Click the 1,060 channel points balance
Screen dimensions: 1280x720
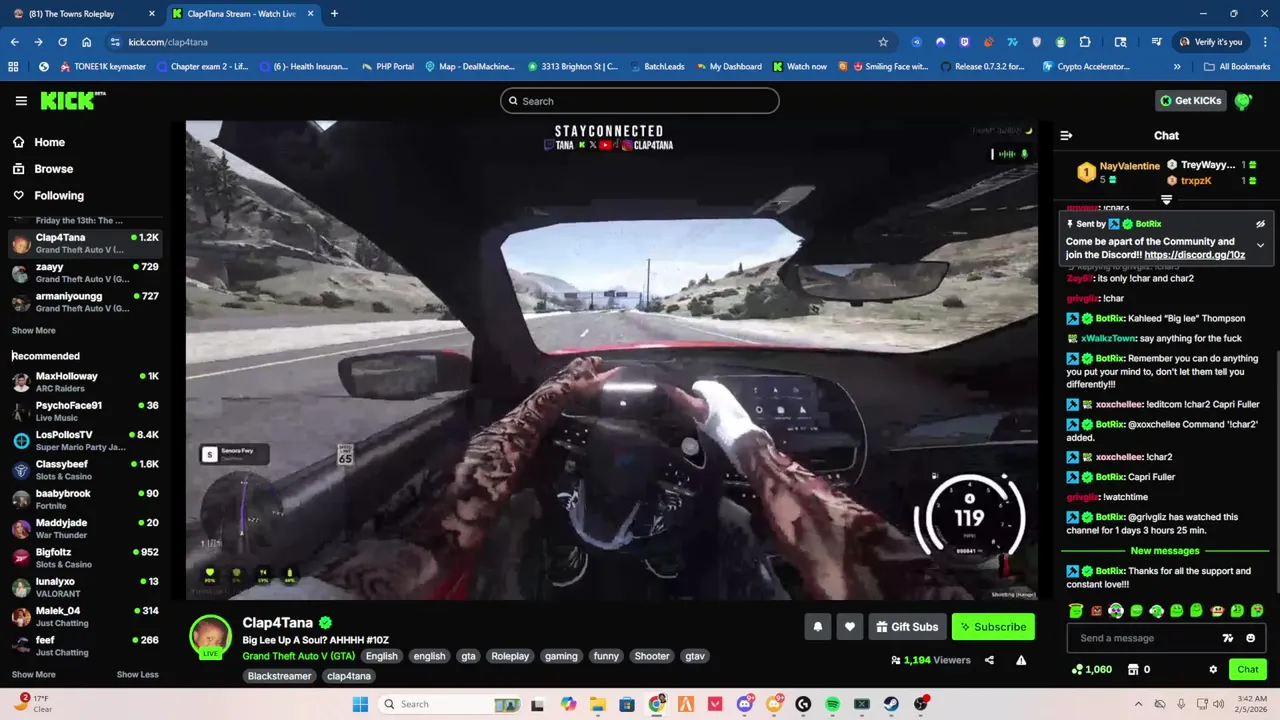pyautogui.click(x=1091, y=669)
